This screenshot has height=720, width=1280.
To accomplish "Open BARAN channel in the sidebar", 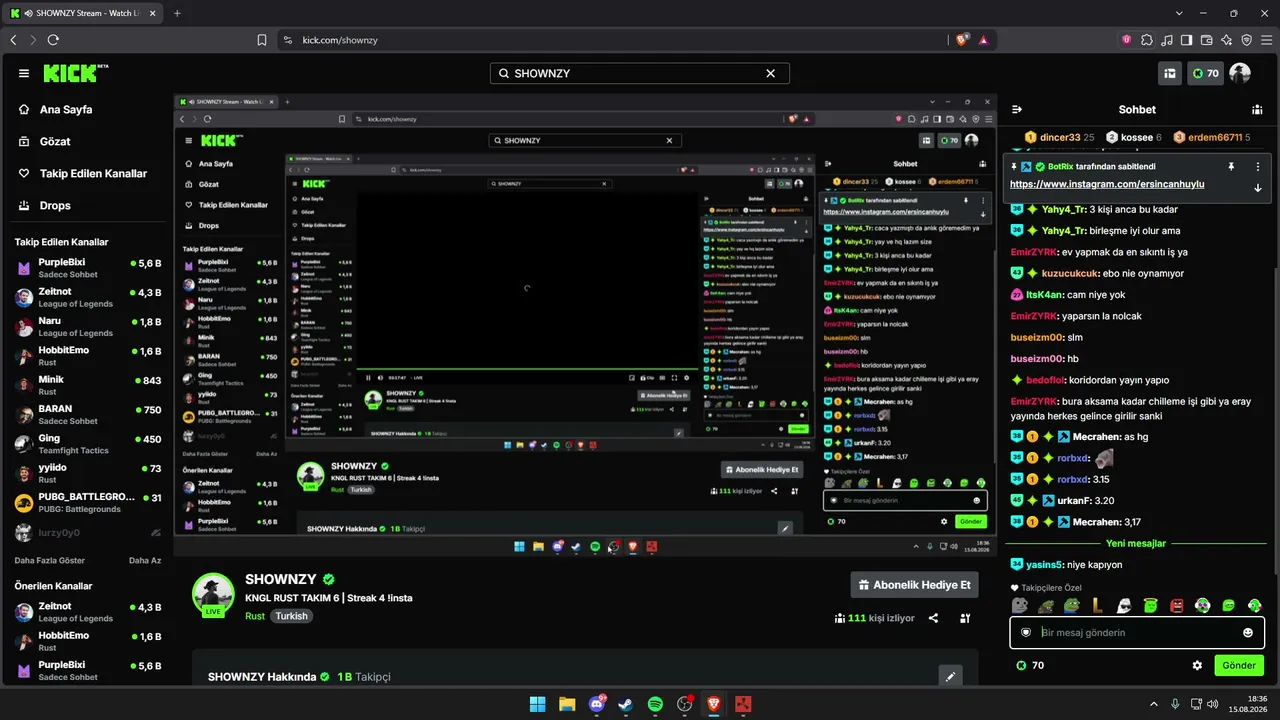I will (x=87, y=414).
